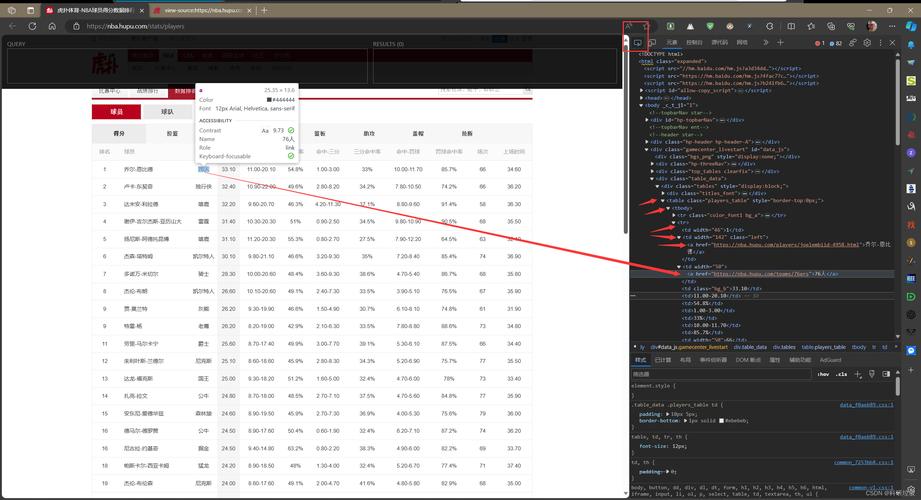This screenshot has height=500, width=921.
Task: Open DevTools settings gear
Action: pyautogui.click(x=867, y=43)
